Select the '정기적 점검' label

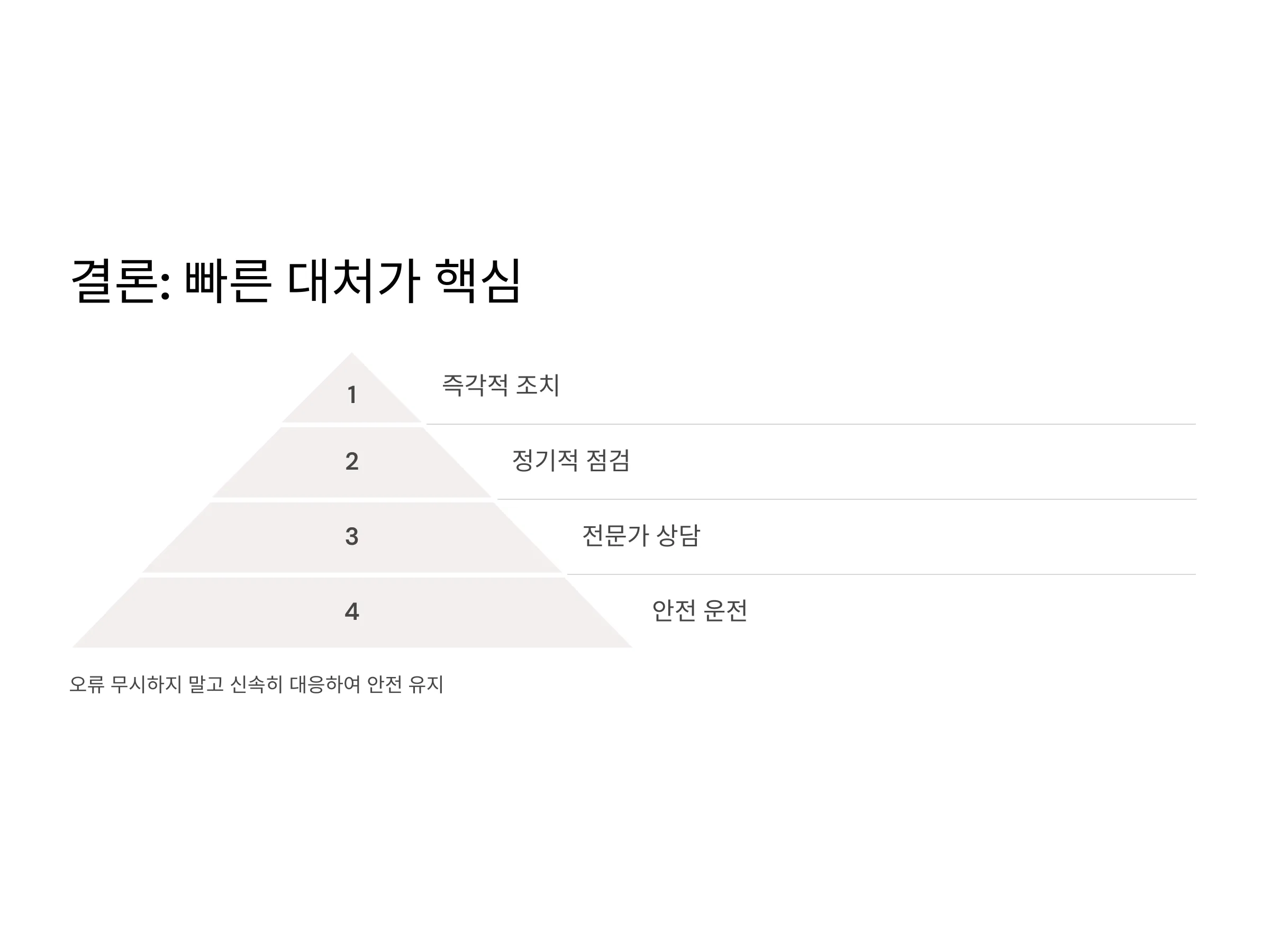click(x=570, y=460)
